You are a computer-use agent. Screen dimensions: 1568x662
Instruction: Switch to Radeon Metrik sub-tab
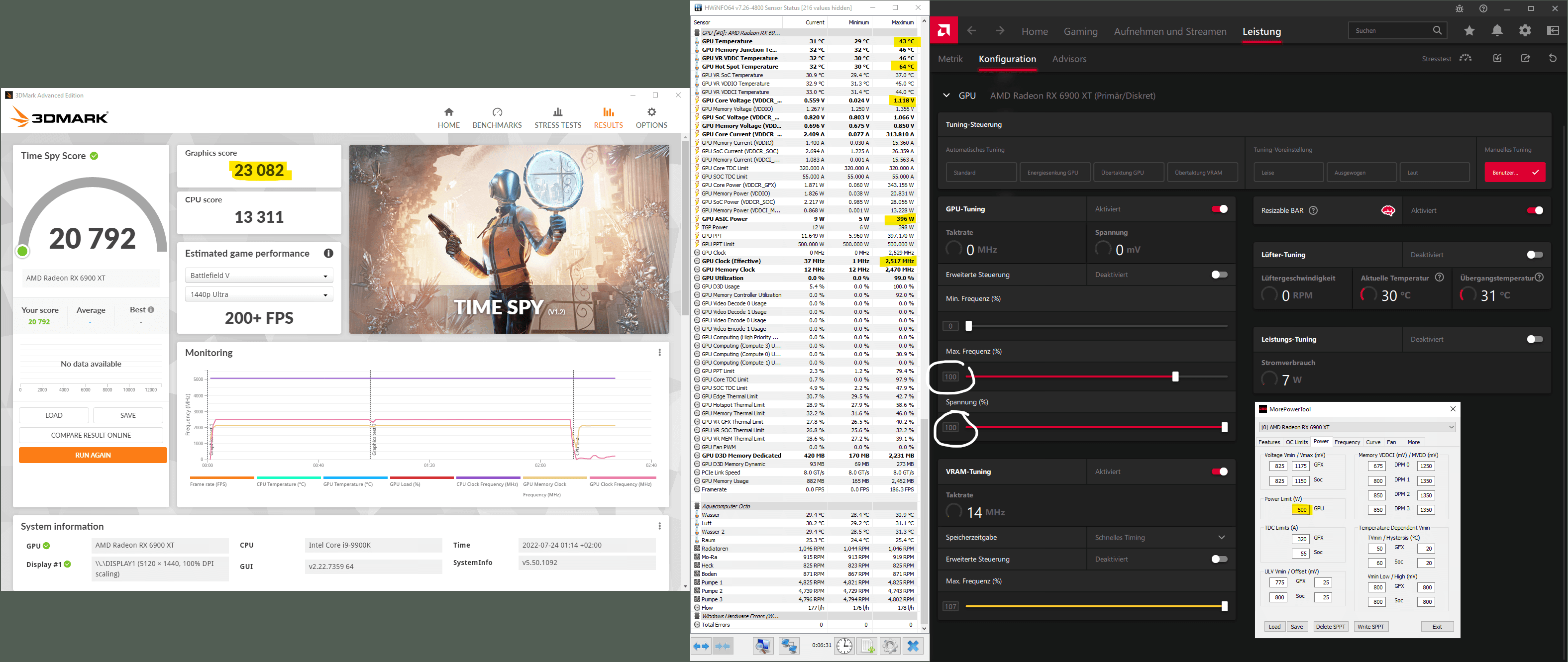(x=950, y=59)
